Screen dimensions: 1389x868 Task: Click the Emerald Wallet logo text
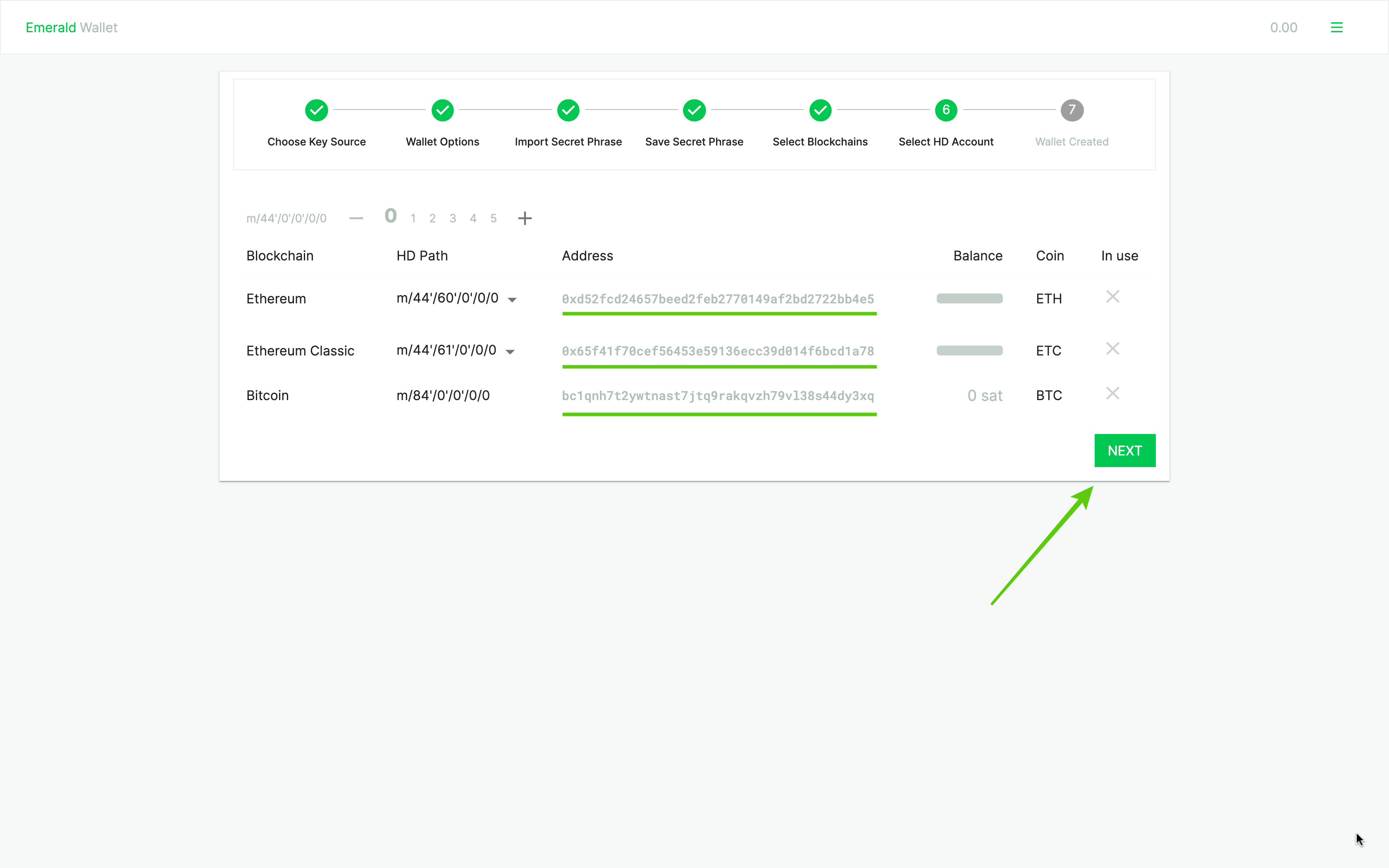coord(71,27)
